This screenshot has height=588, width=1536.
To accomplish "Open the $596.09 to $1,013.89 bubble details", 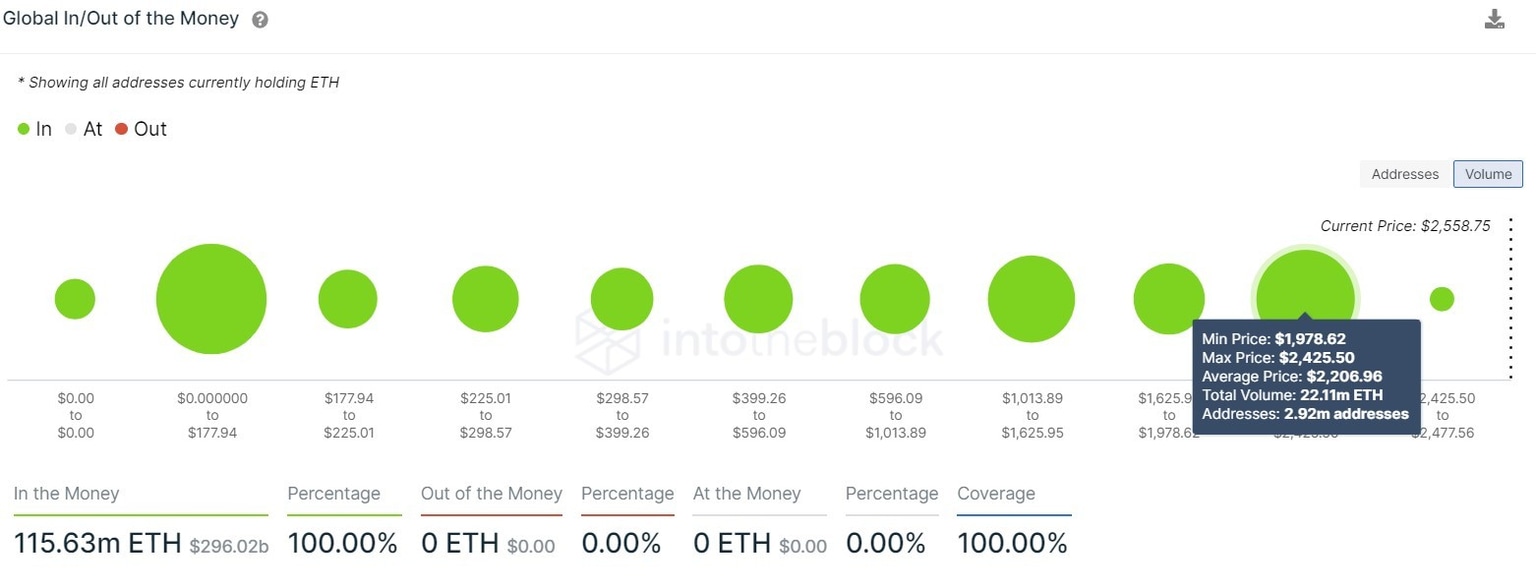I will click(x=895, y=298).
